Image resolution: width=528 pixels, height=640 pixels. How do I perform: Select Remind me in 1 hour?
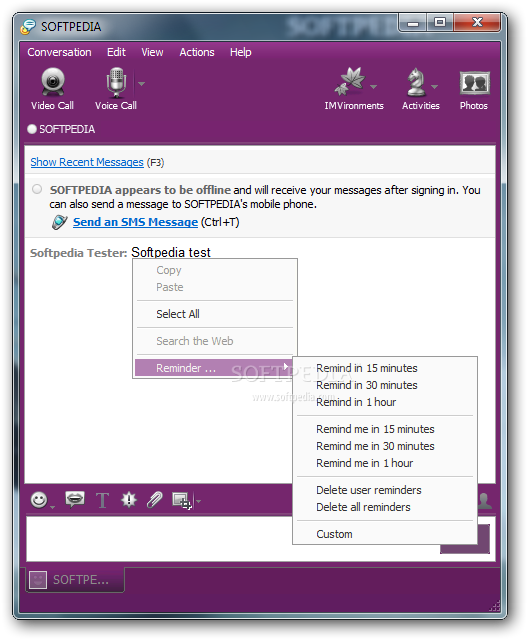[x=385, y=463]
